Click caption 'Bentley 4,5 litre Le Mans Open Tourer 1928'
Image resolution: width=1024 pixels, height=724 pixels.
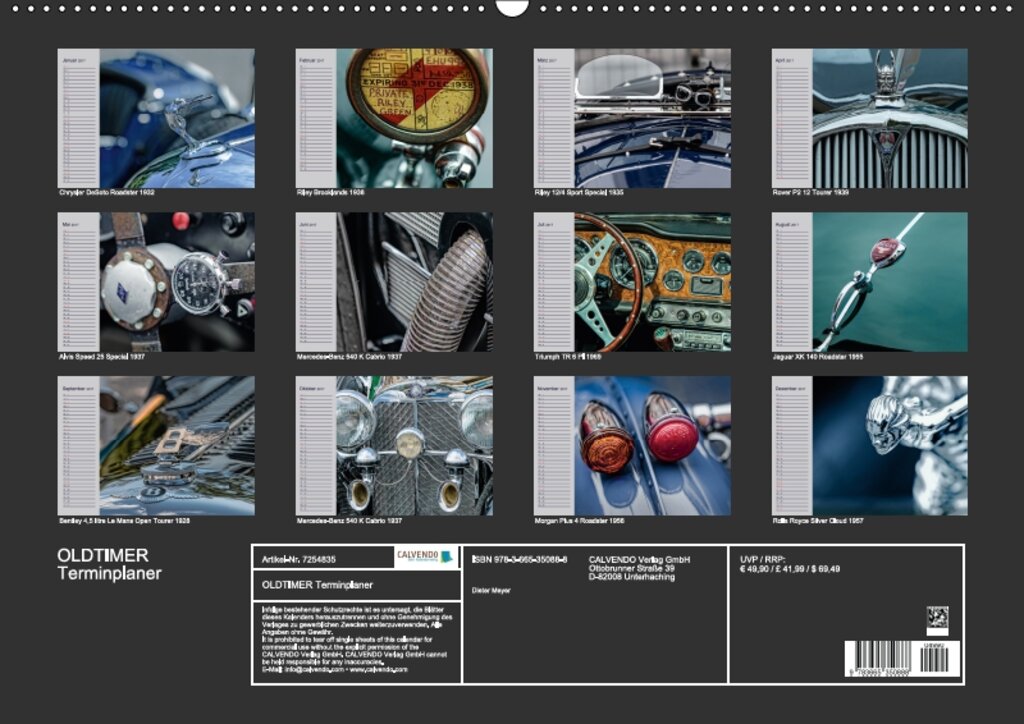click(124, 521)
